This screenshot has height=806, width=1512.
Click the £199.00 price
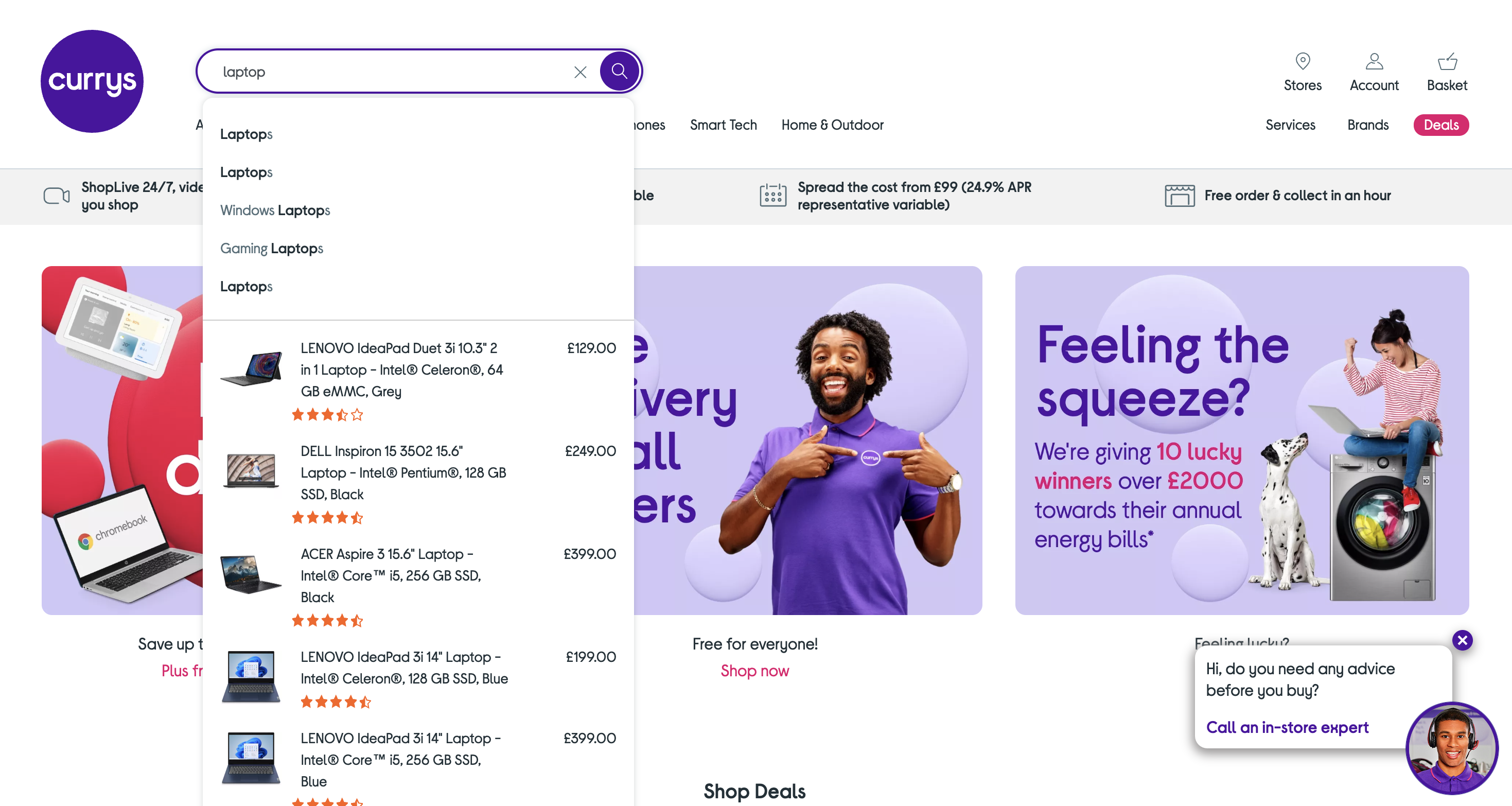pos(590,657)
